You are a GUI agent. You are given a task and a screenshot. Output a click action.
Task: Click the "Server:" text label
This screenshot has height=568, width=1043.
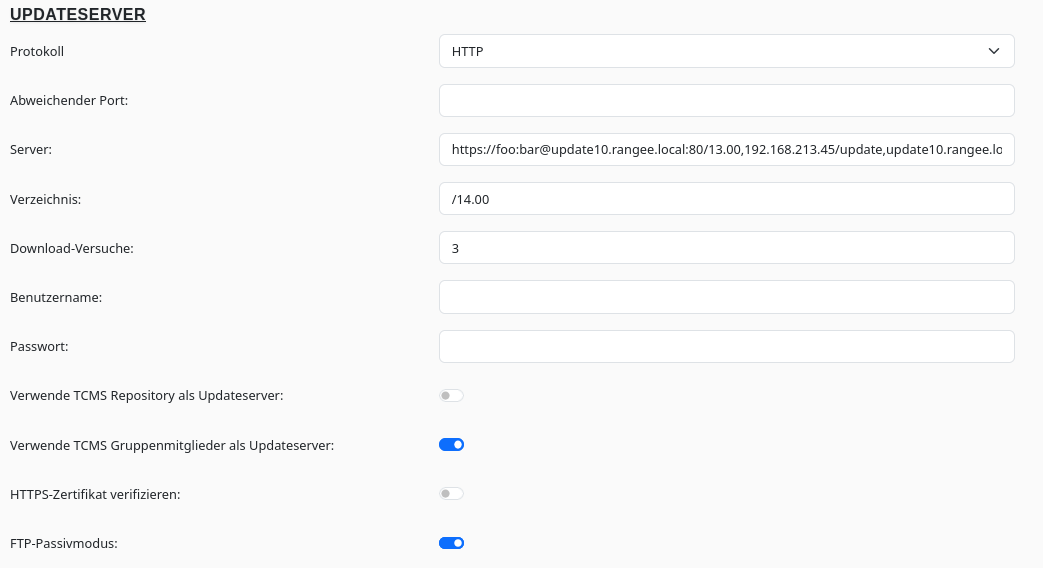31,150
